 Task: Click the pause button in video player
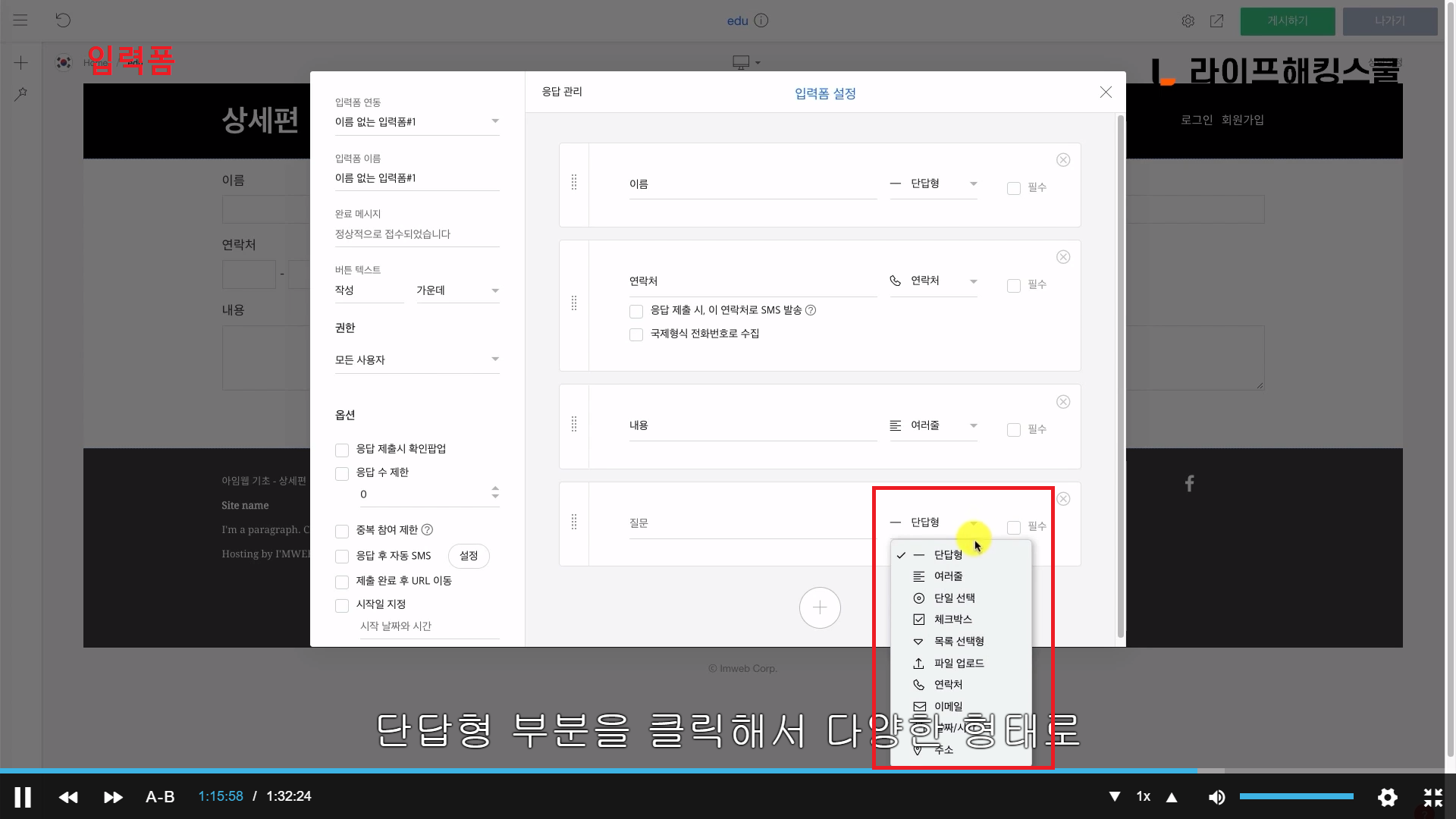pyautogui.click(x=23, y=797)
